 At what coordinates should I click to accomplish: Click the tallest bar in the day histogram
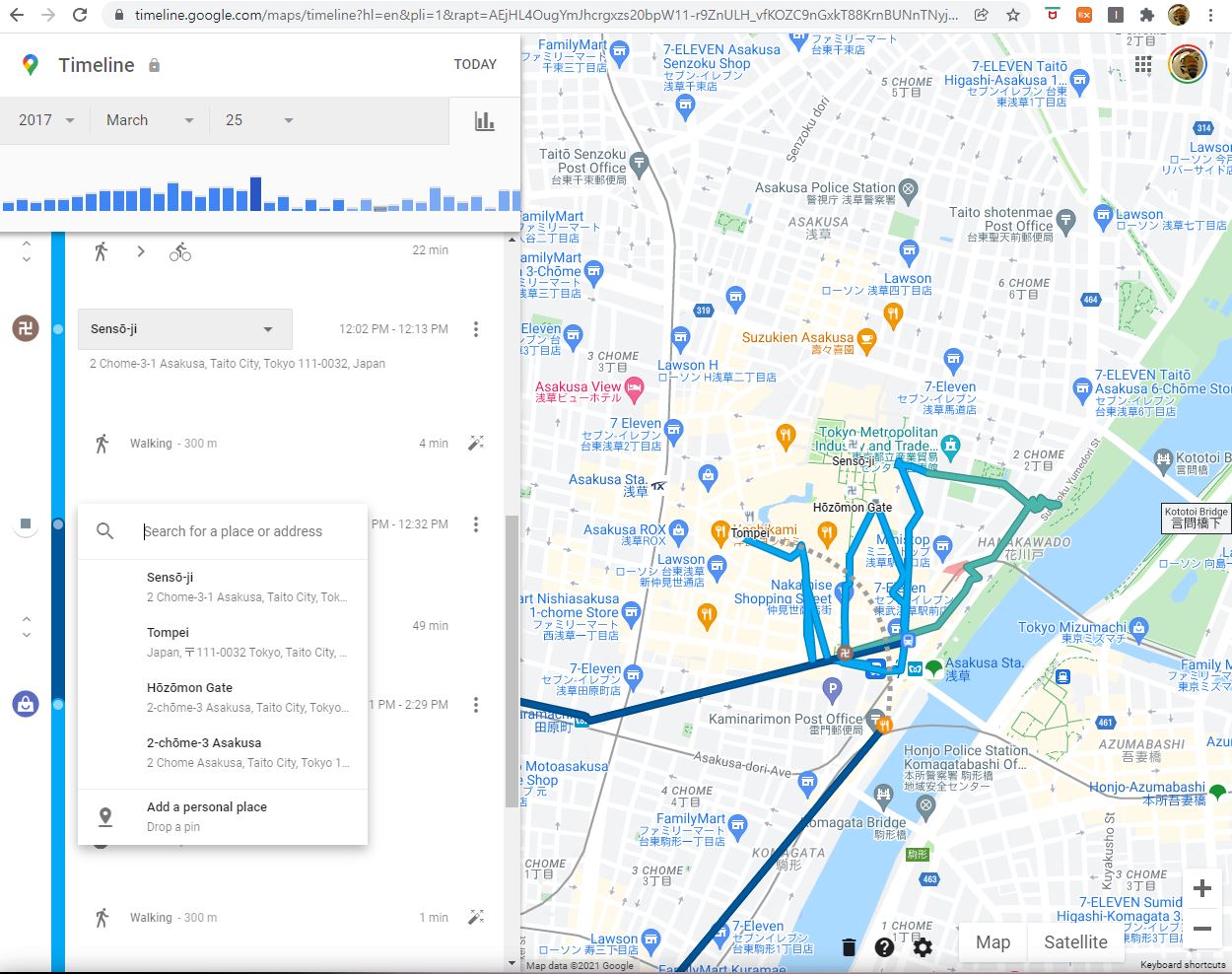[x=256, y=194]
